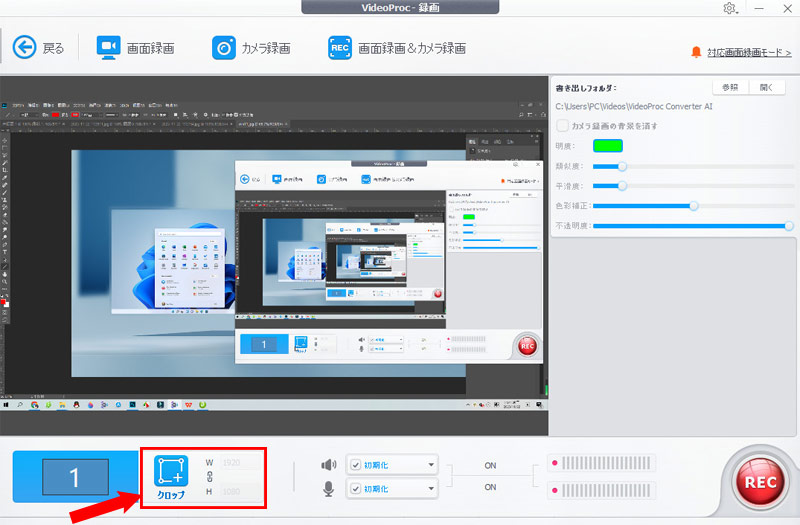Minimize the VideoProc recorder window

(x=759, y=8)
